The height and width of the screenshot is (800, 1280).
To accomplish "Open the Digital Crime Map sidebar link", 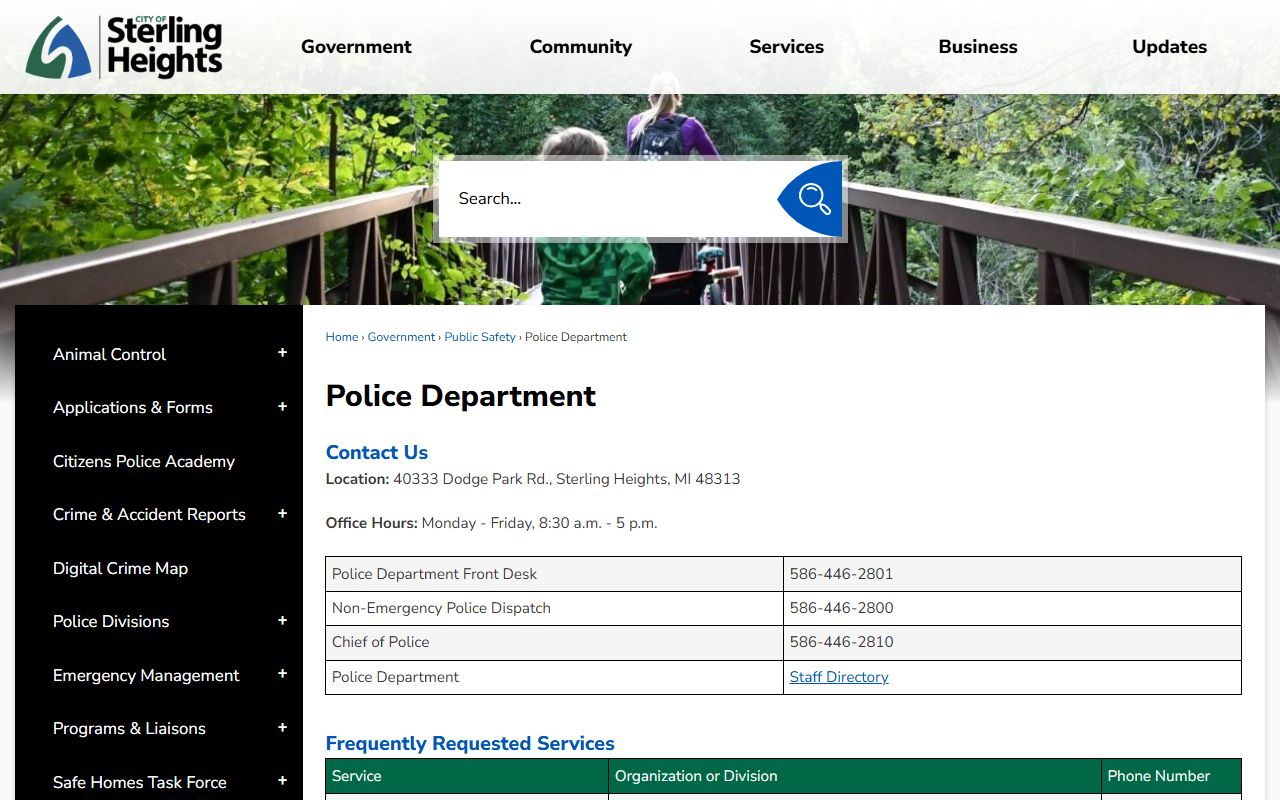I will coord(120,568).
